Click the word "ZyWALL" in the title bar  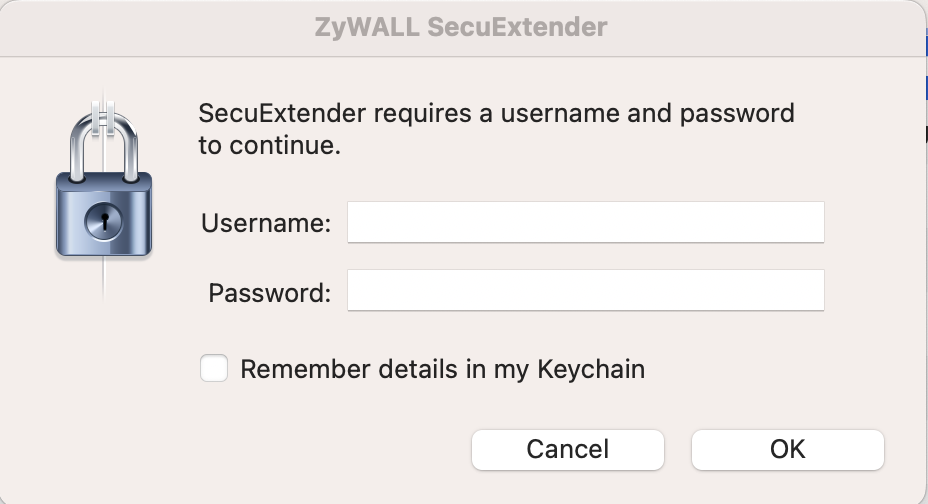point(366,27)
